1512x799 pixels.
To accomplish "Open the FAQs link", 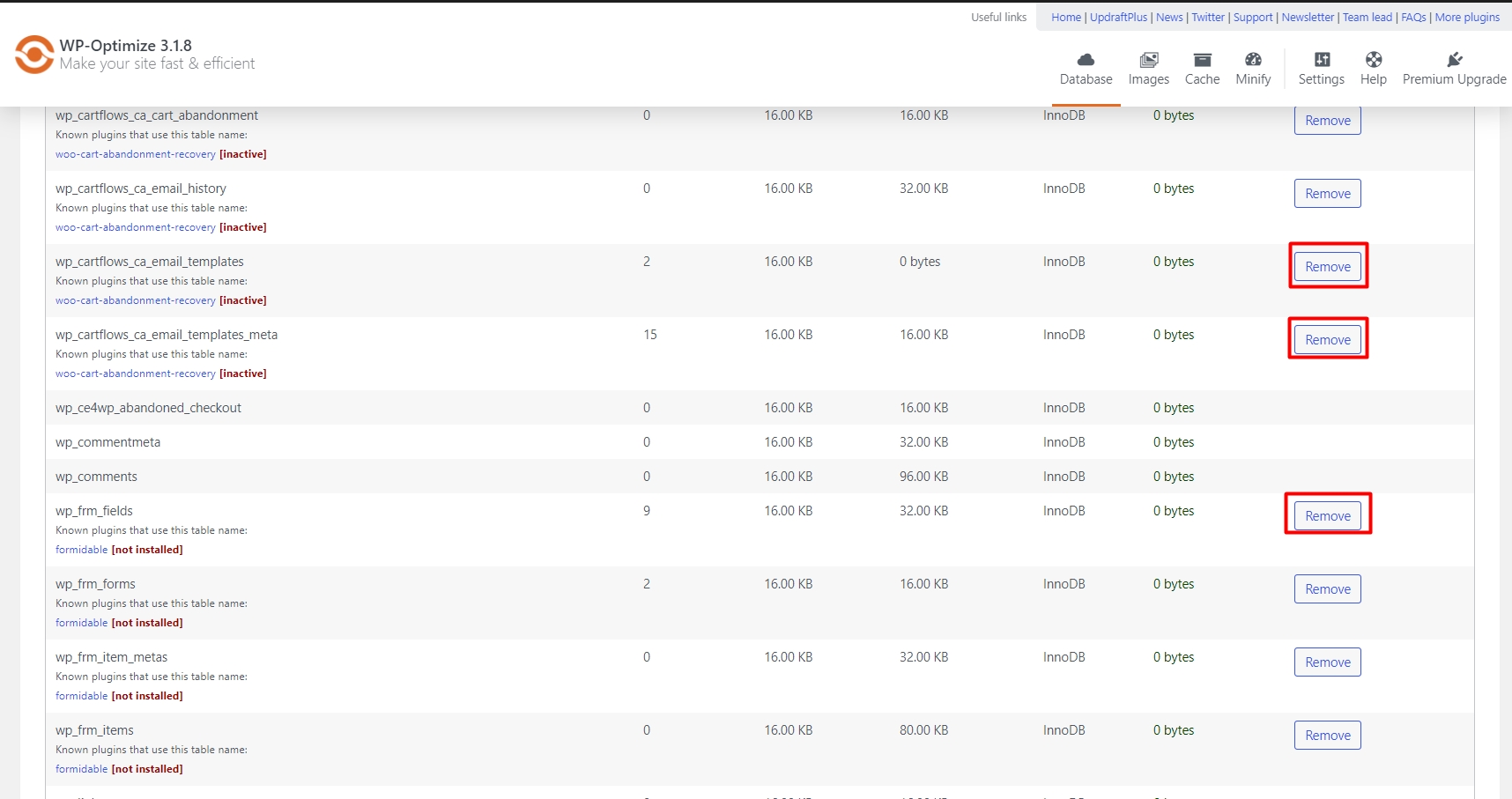I will tap(1413, 17).
